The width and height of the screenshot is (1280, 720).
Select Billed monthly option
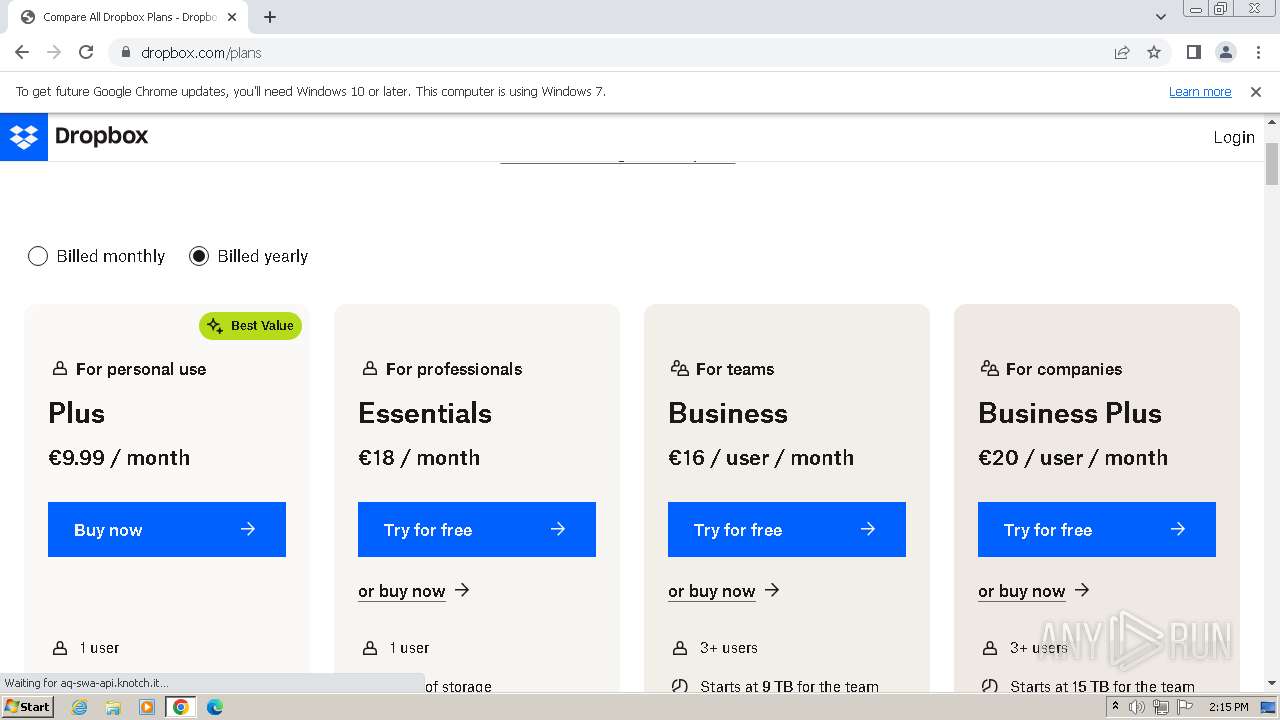97,256
